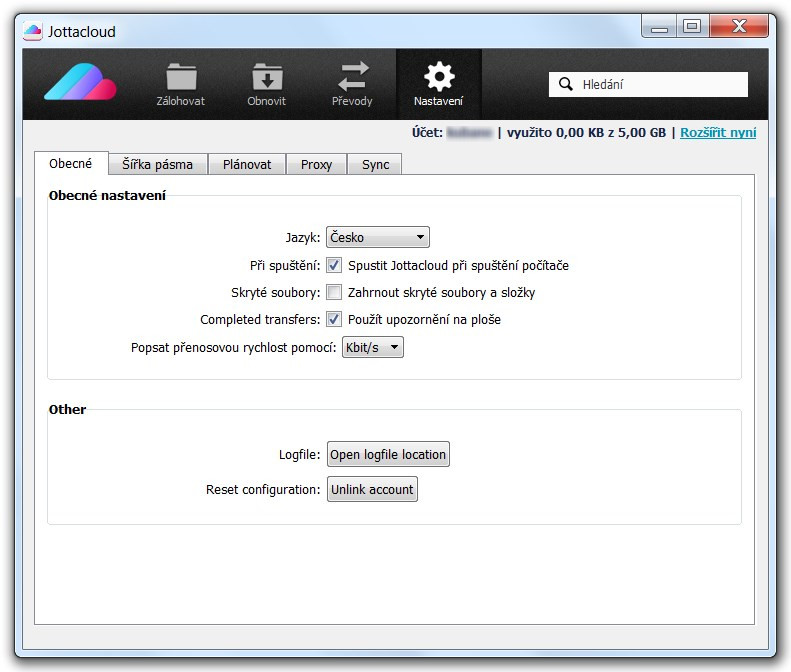Switch to the Plánovat tab

click(x=247, y=164)
